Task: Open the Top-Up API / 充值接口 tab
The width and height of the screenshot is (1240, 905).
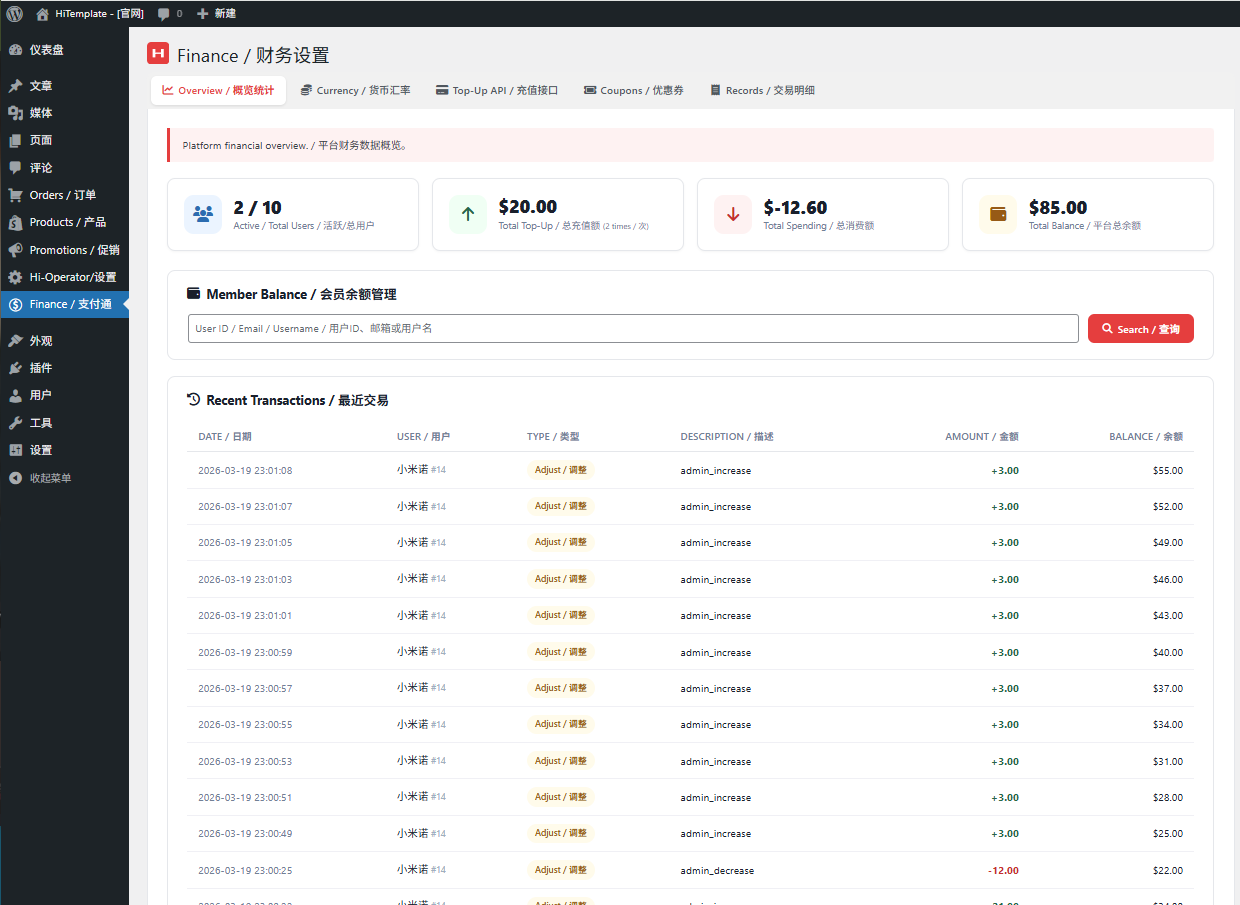Action: click(496, 89)
